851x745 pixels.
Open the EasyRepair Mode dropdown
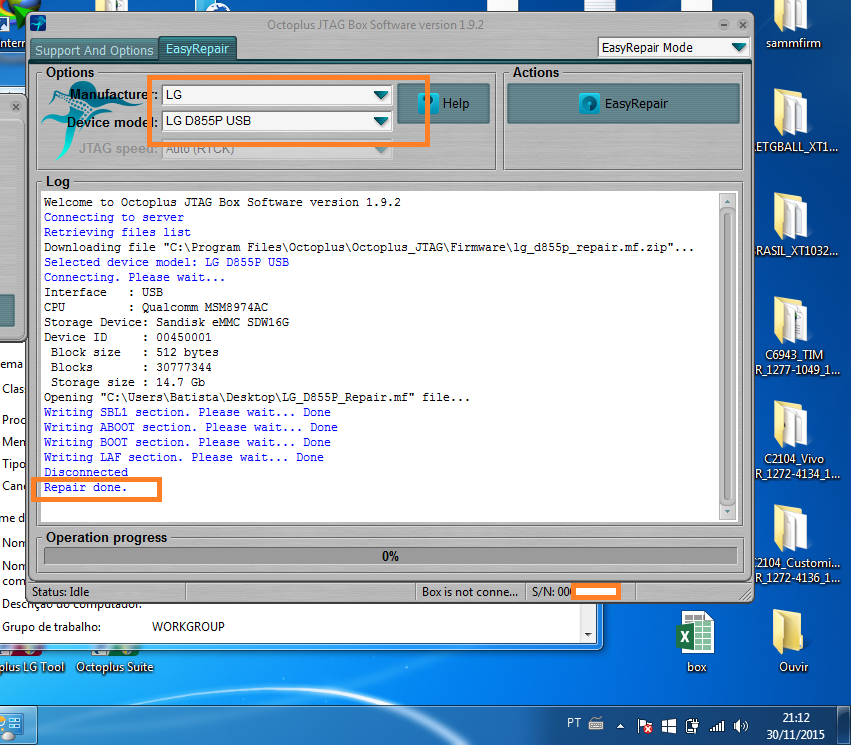(x=674, y=48)
